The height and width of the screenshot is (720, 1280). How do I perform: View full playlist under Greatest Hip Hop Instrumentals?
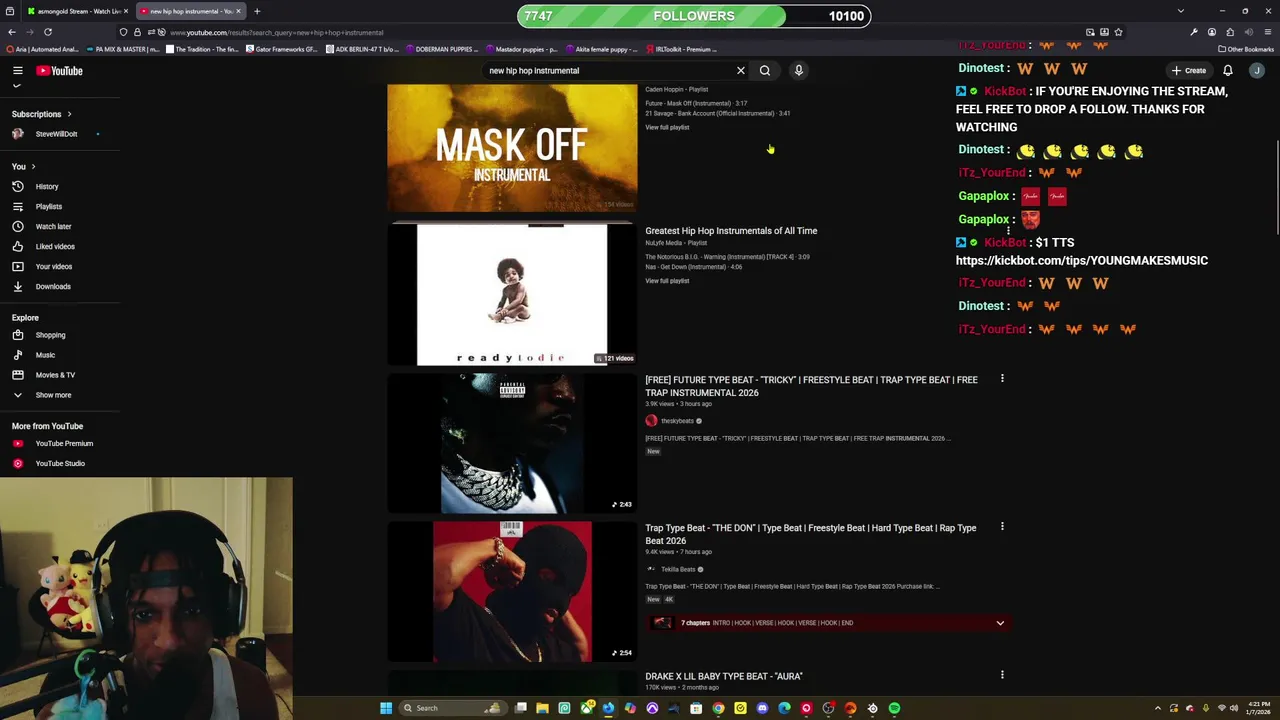click(667, 281)
